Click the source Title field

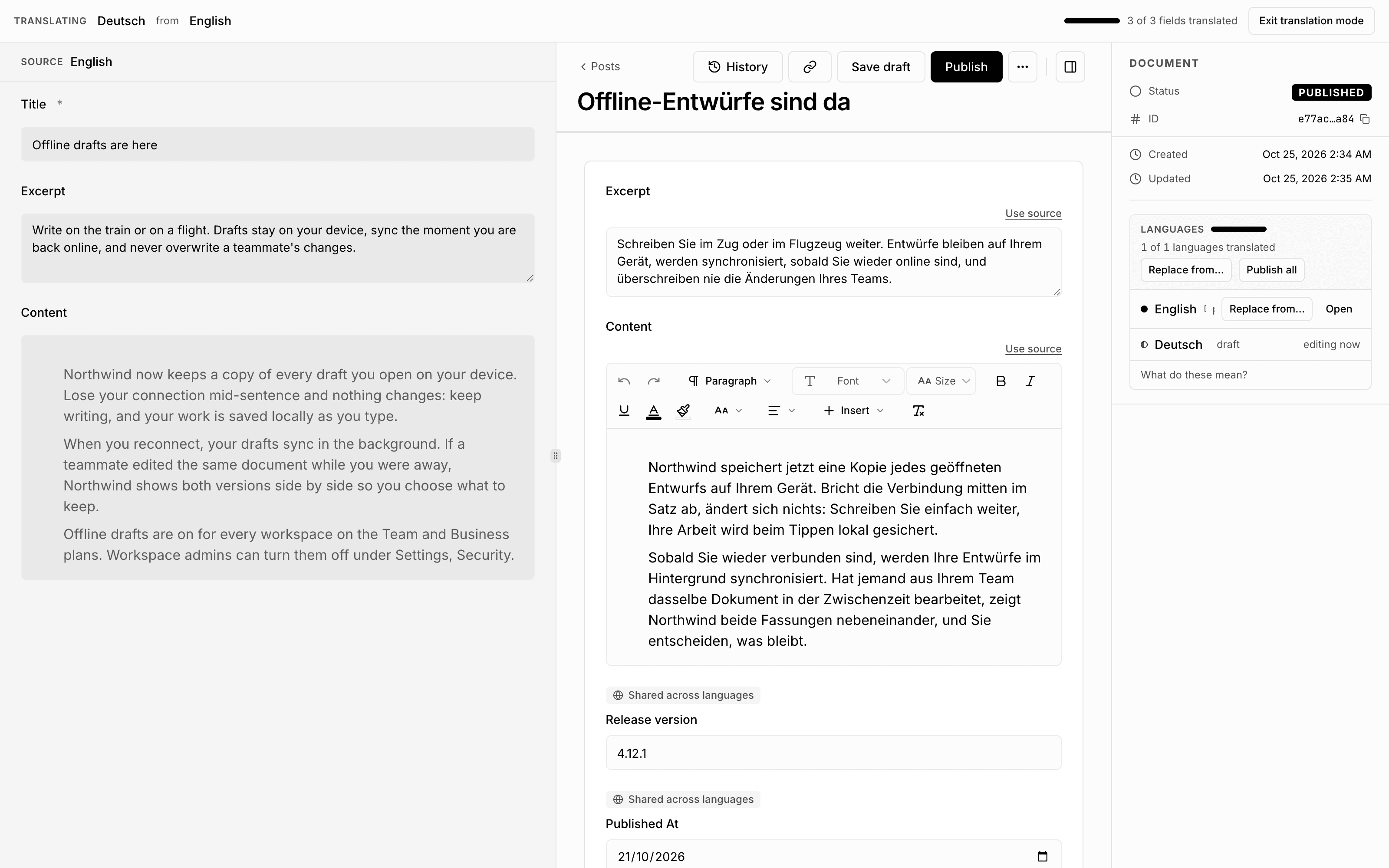(x=278, y=145)
